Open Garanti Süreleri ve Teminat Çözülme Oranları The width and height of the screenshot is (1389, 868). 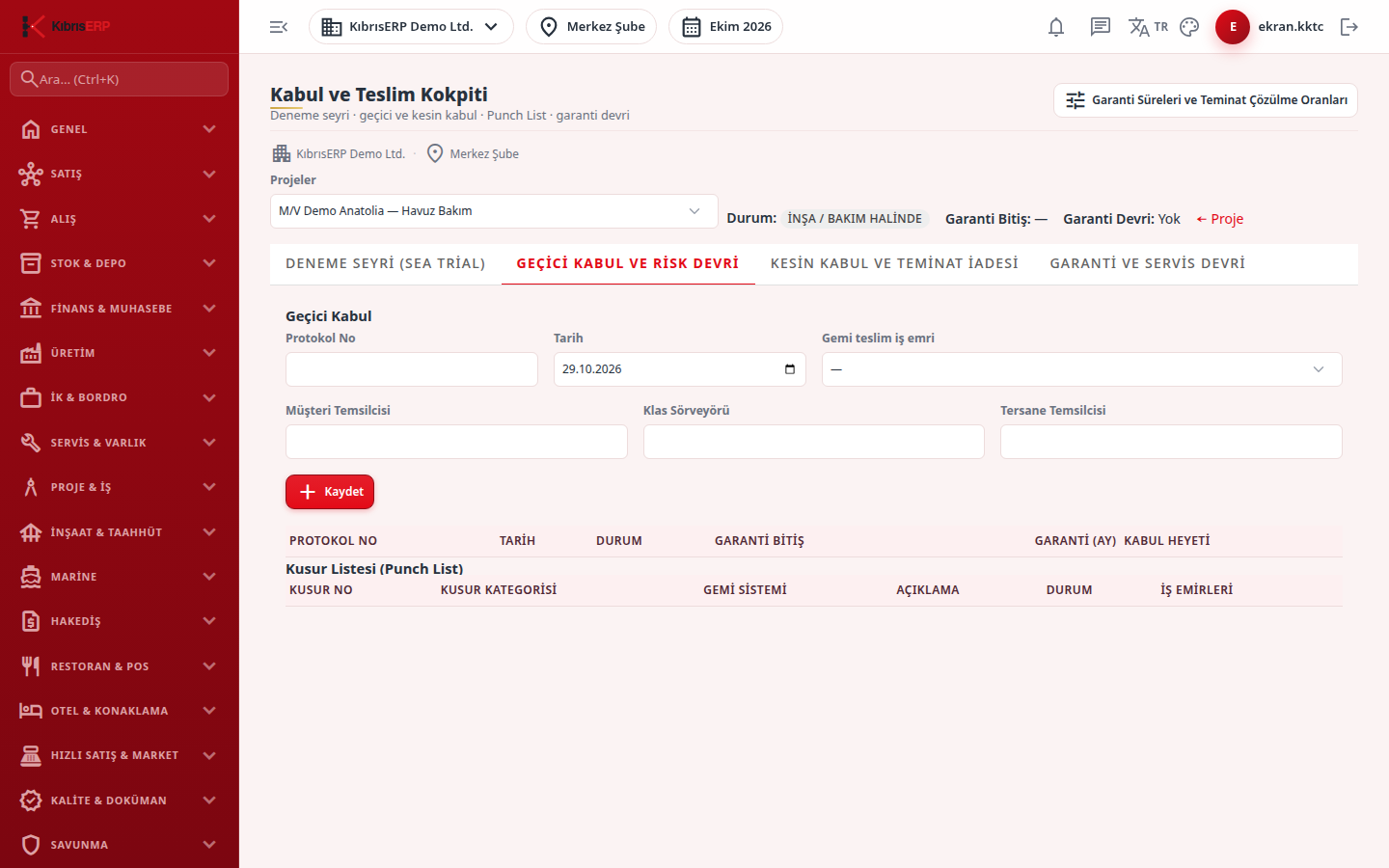(1206, 100)
